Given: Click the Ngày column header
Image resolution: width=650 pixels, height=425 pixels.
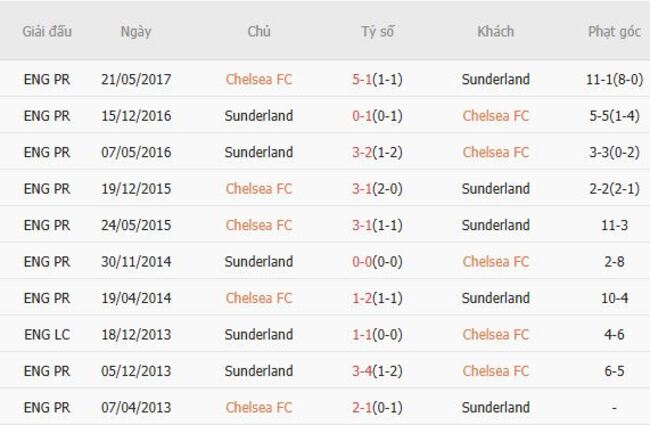Looking at the screenshot, I should pos(136,31).
